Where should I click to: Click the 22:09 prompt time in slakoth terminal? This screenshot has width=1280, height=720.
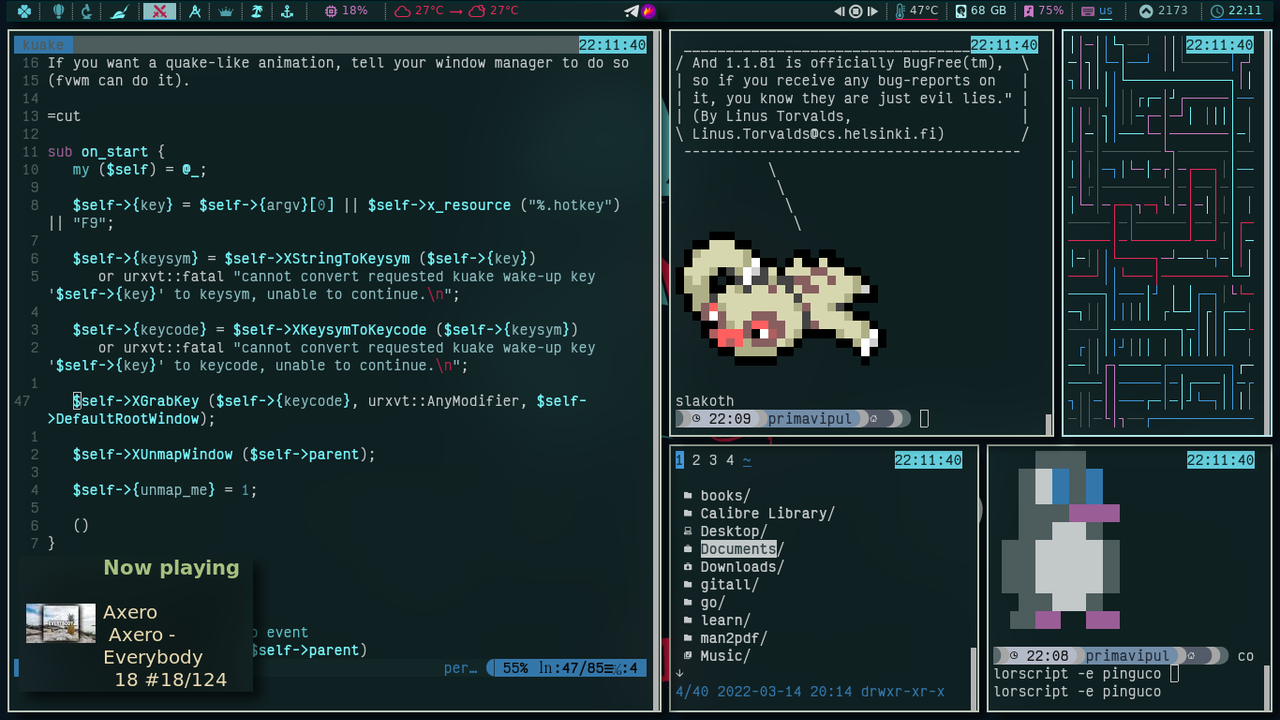click(730, 419)
